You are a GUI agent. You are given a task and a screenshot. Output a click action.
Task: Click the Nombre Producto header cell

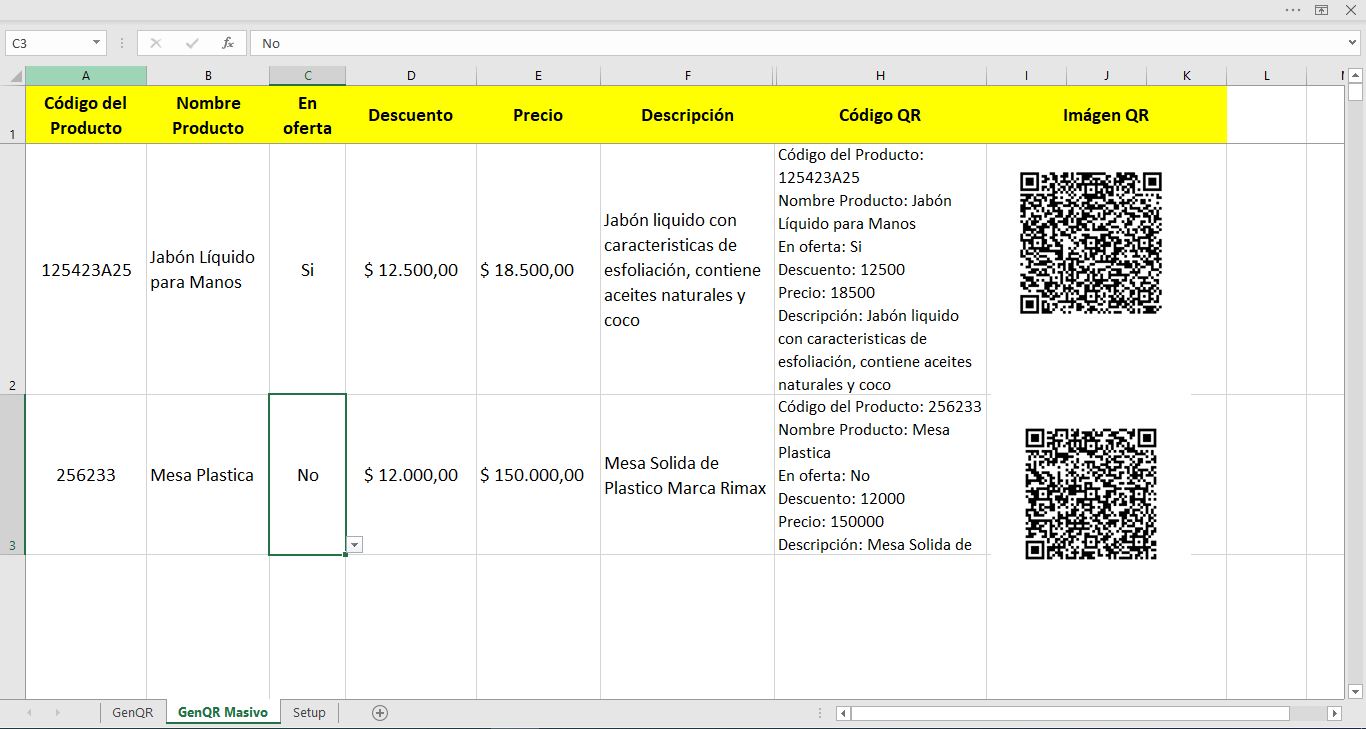point(208,115)
